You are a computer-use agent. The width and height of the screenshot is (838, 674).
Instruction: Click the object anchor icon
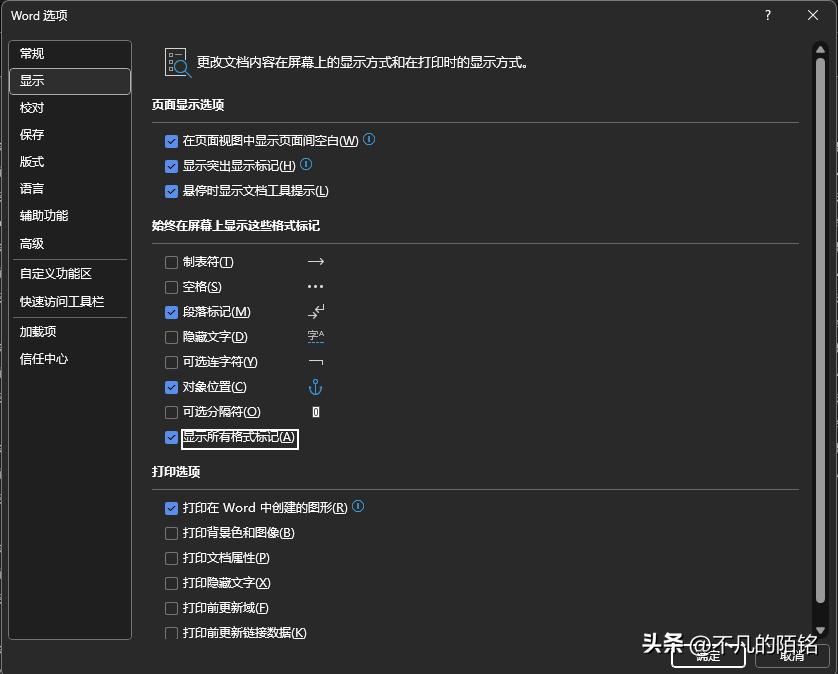[x=316, y=386]
